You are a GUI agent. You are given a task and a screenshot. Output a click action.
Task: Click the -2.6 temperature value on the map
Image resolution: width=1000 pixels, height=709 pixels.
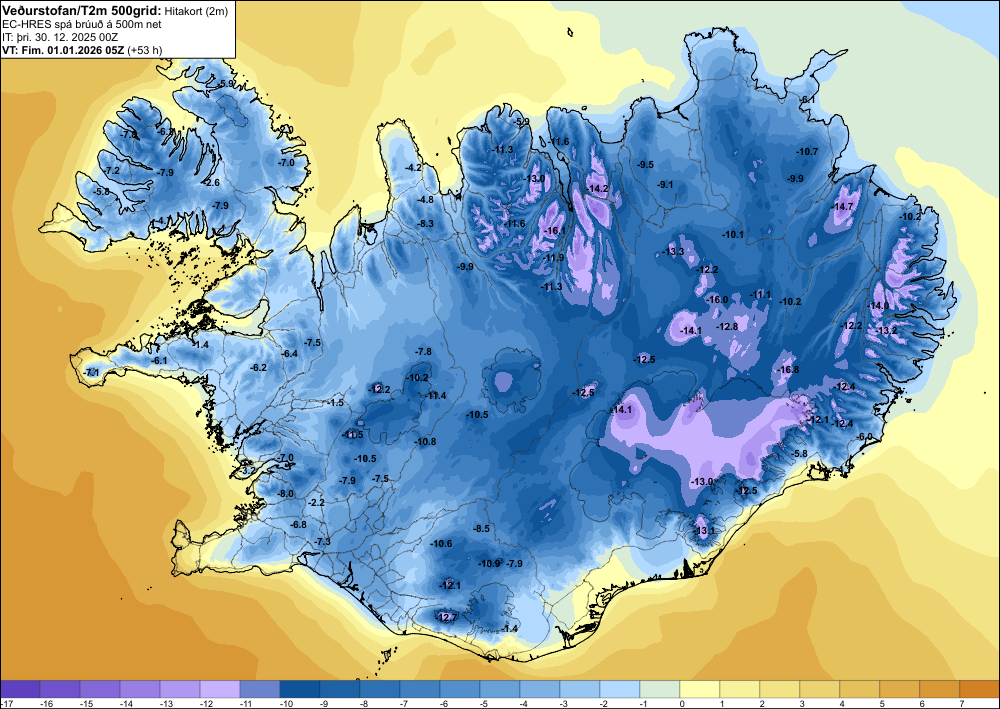[x=211, y=183]
